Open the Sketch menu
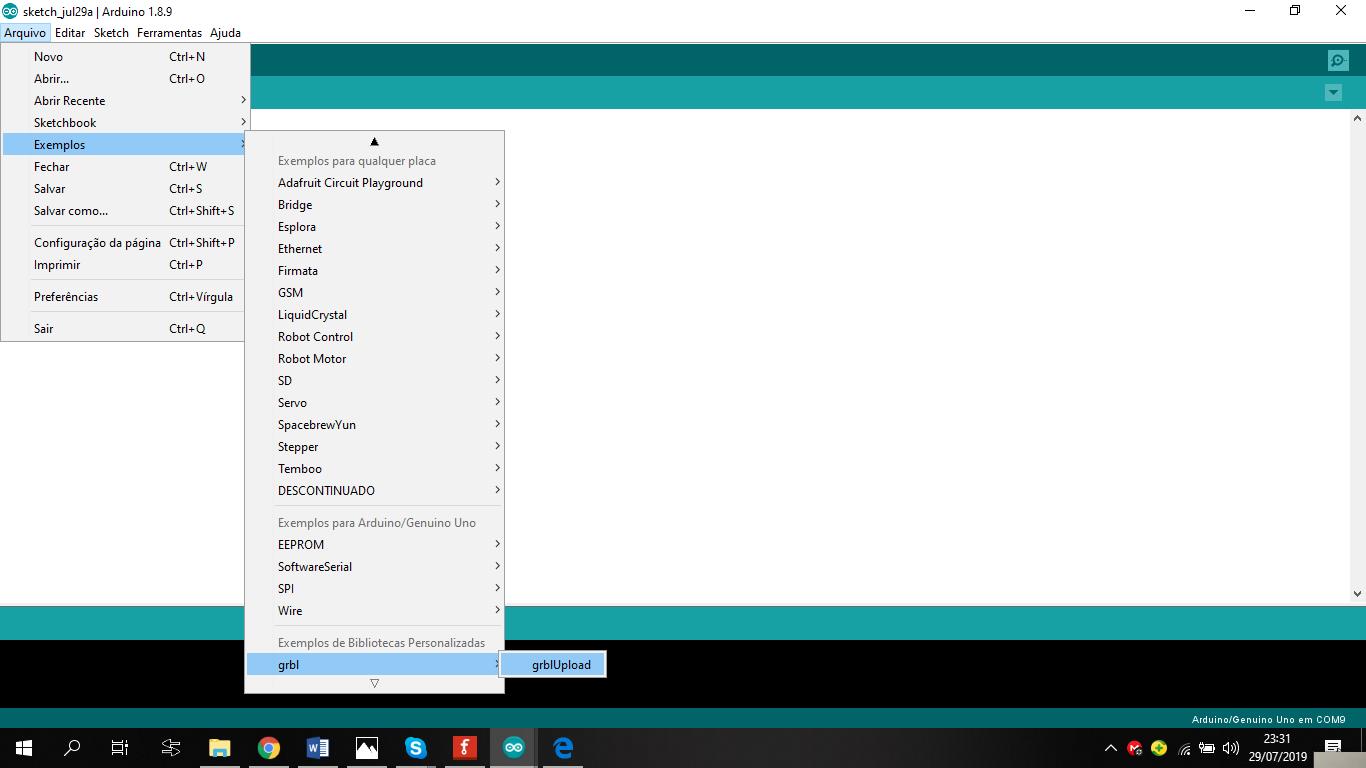Screen dimensions: 1366x768 click(111, 32)
